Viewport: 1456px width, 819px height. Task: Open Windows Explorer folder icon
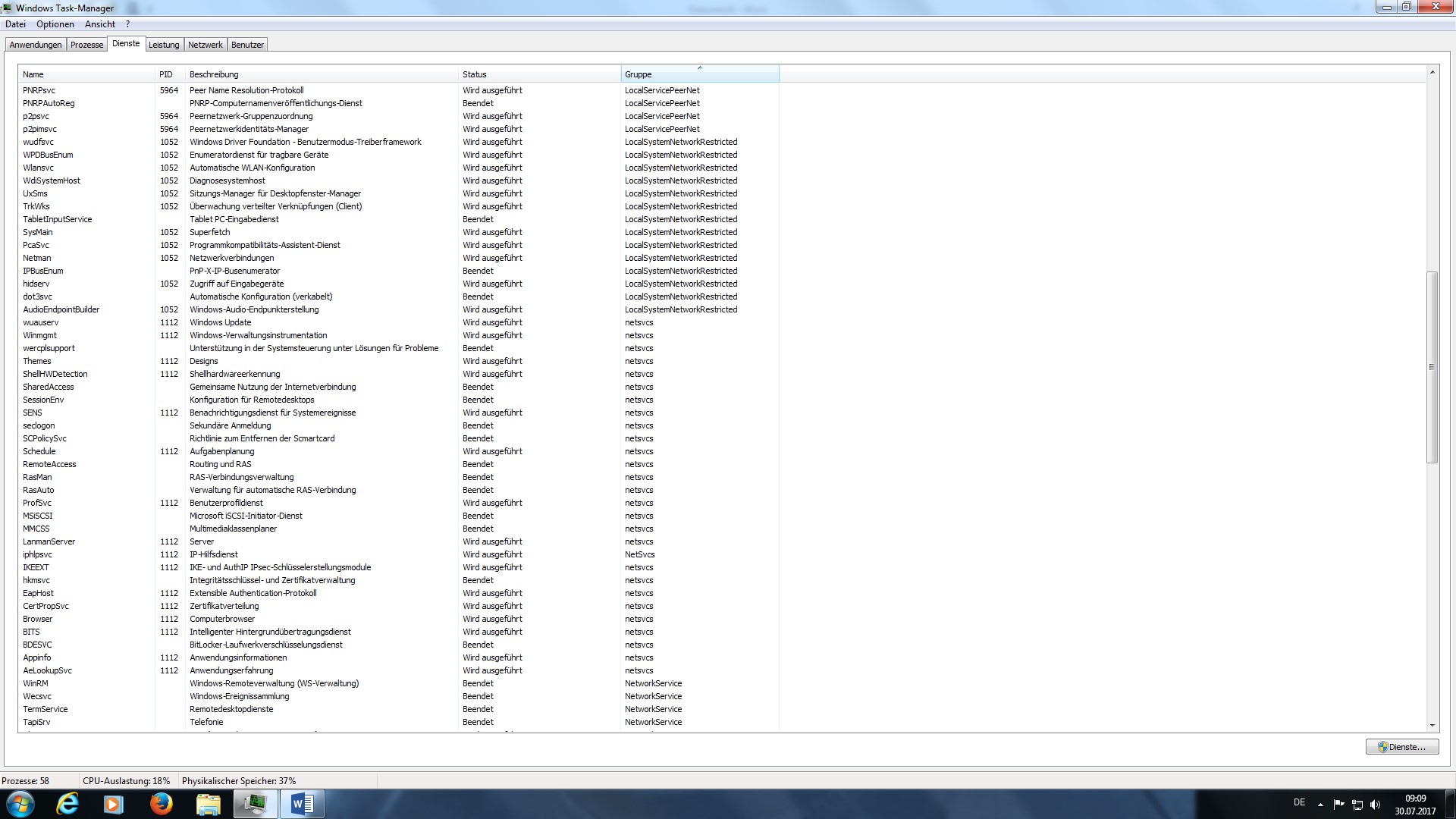[x=208, y=804]
